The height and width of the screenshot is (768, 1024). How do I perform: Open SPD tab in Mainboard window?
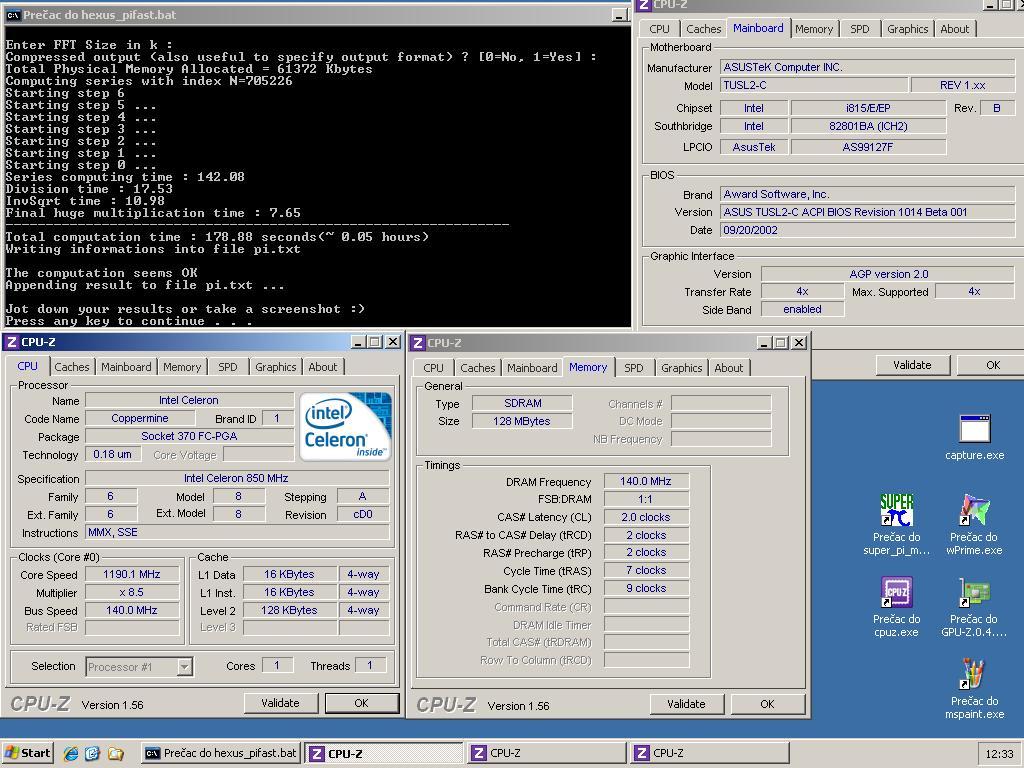[859, 29]
